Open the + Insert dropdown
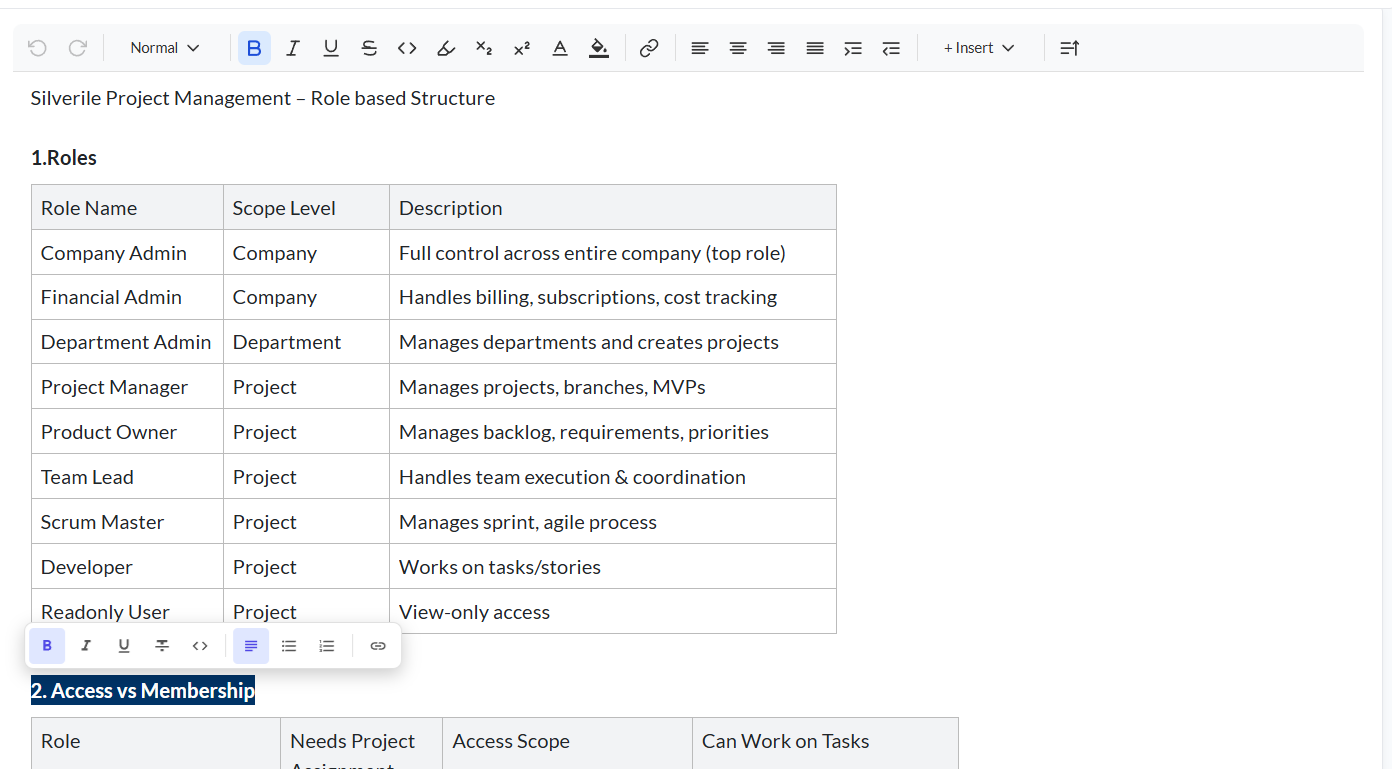The image size is (1392, 769). pyautogui.click(x=979, y=48)
